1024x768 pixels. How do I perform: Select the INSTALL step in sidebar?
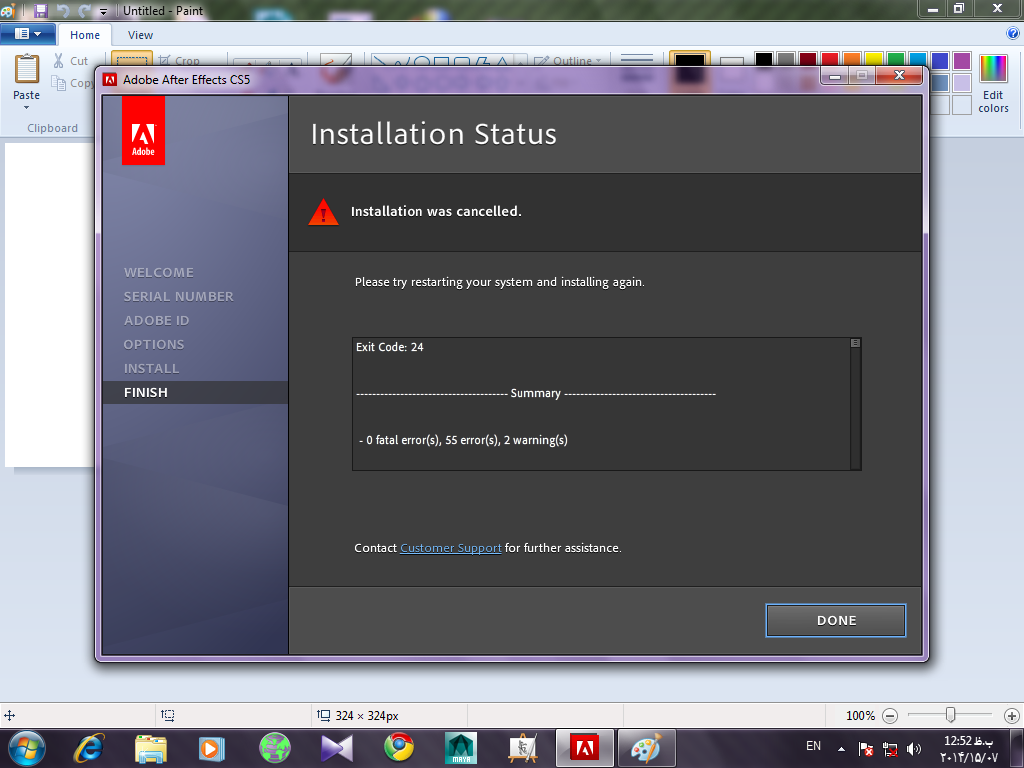pyautogui.click(x=151, y=368)
